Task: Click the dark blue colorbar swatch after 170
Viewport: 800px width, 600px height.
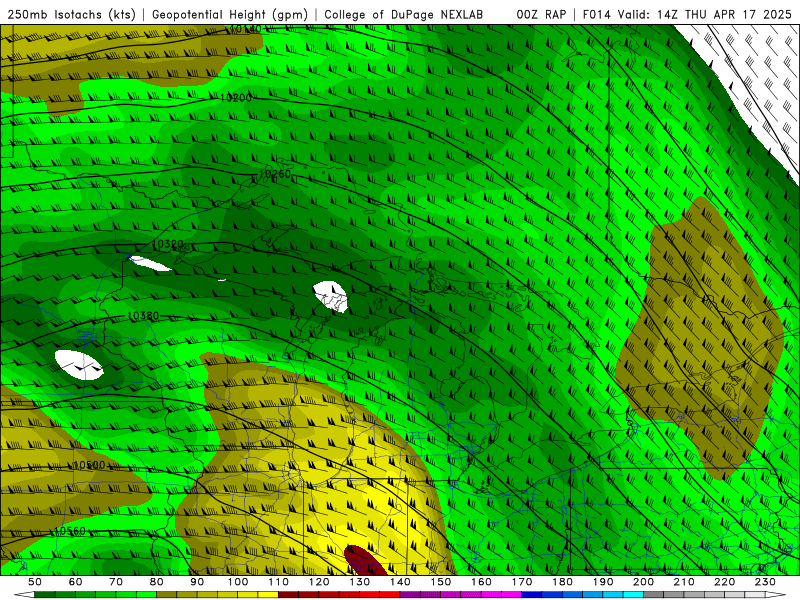Action: click(x=532, y=595)
